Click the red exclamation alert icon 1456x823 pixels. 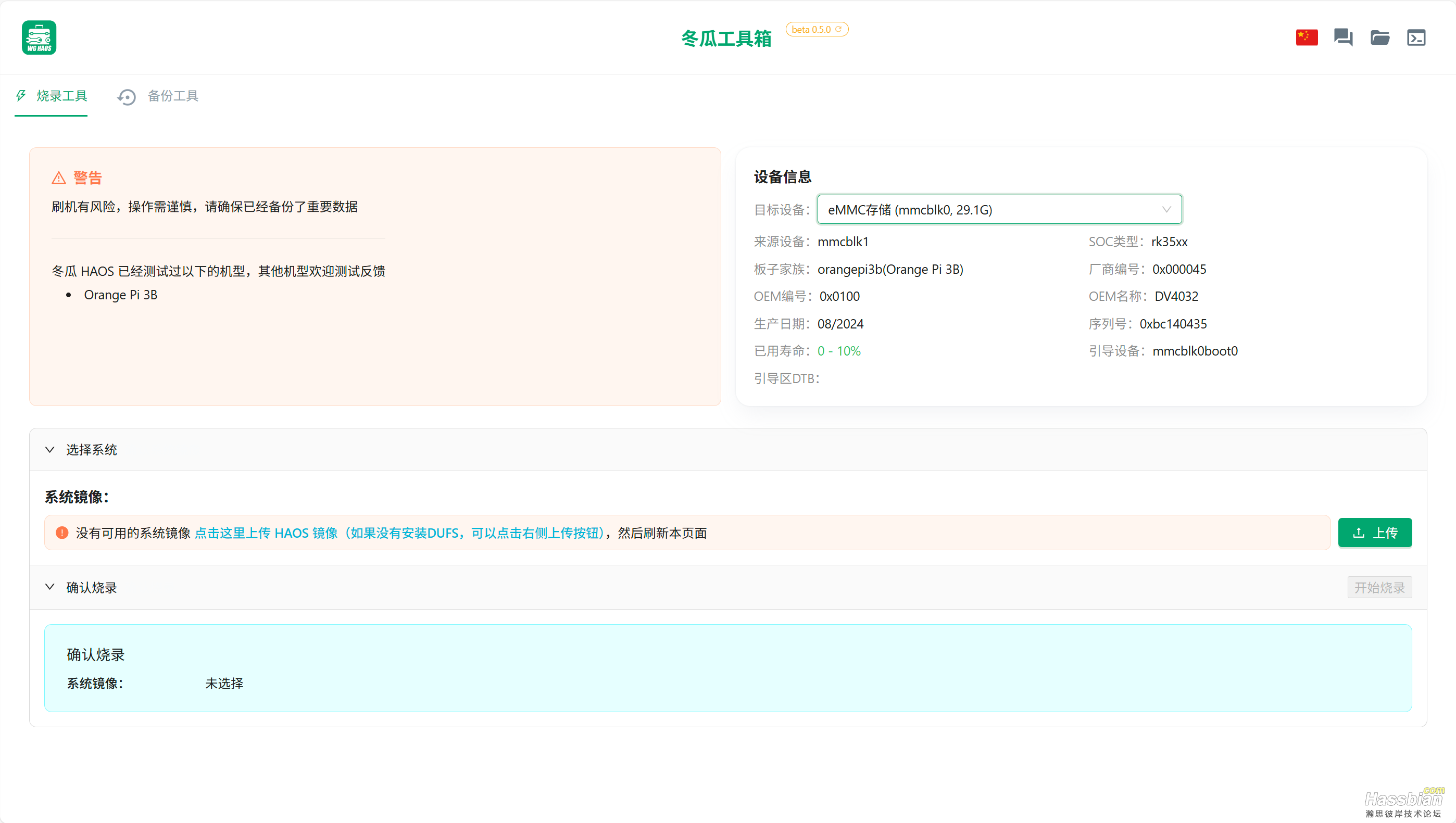(62, 533)
